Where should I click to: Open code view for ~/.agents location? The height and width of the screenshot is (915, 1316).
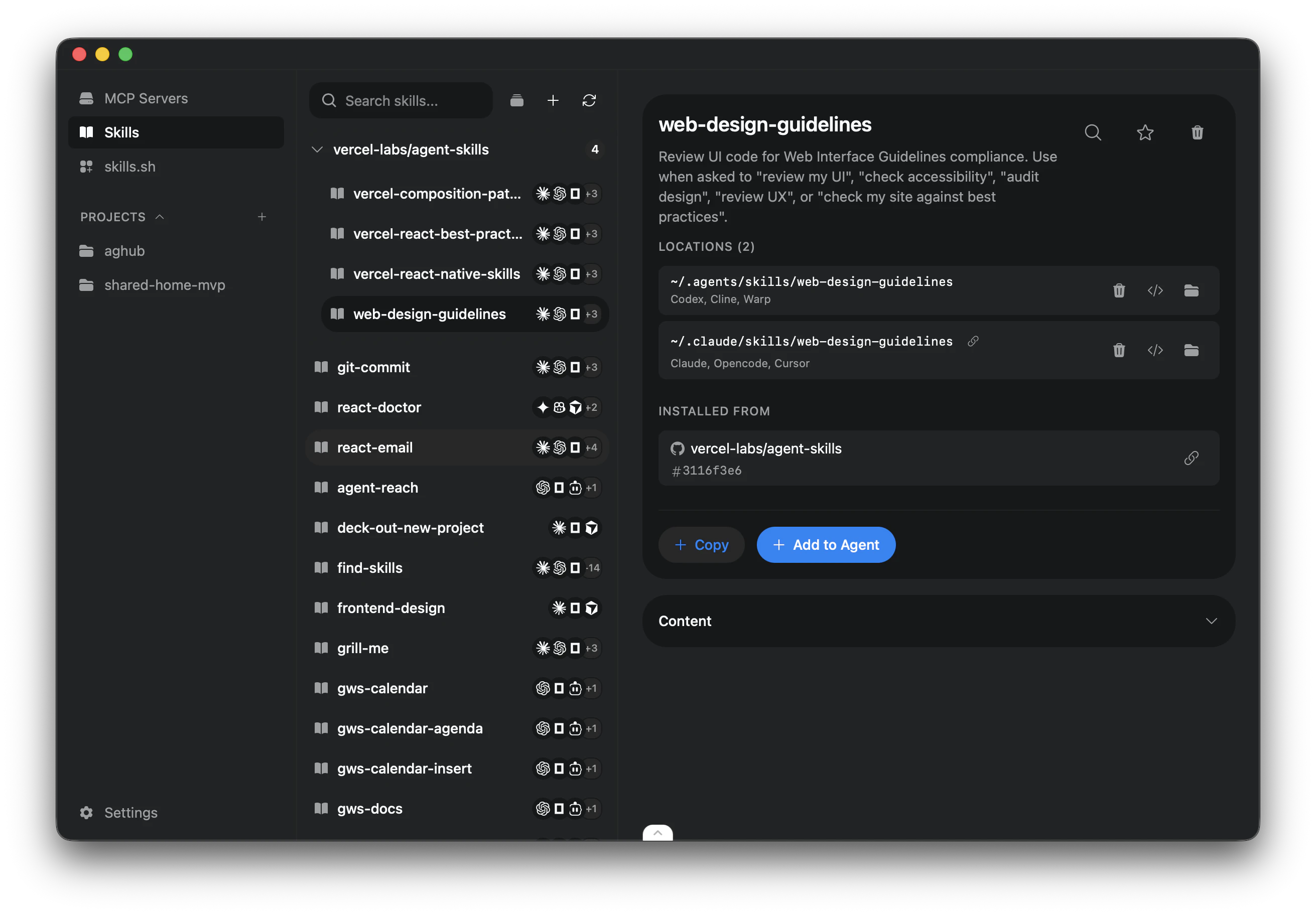(1155, 290)
